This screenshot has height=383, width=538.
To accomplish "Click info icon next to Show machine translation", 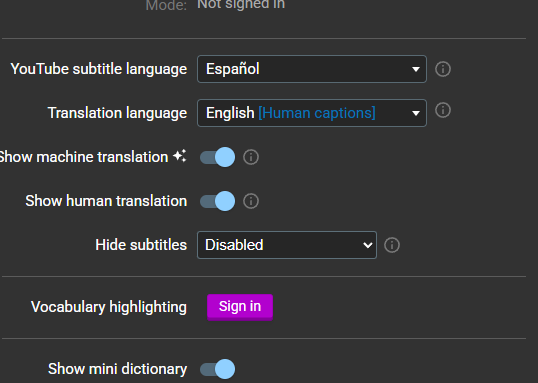I will click(251, 157).
